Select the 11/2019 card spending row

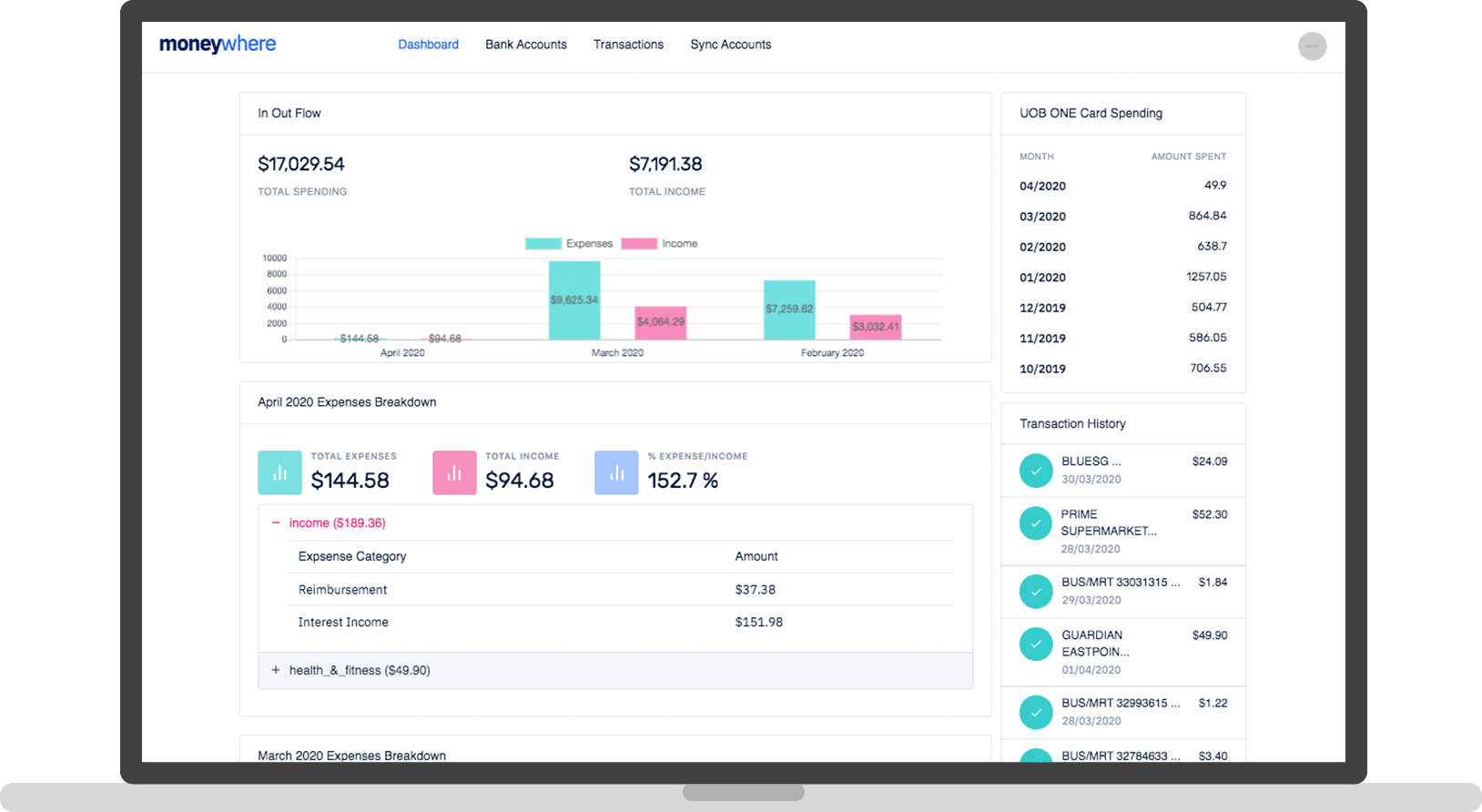click(1123, 339)
